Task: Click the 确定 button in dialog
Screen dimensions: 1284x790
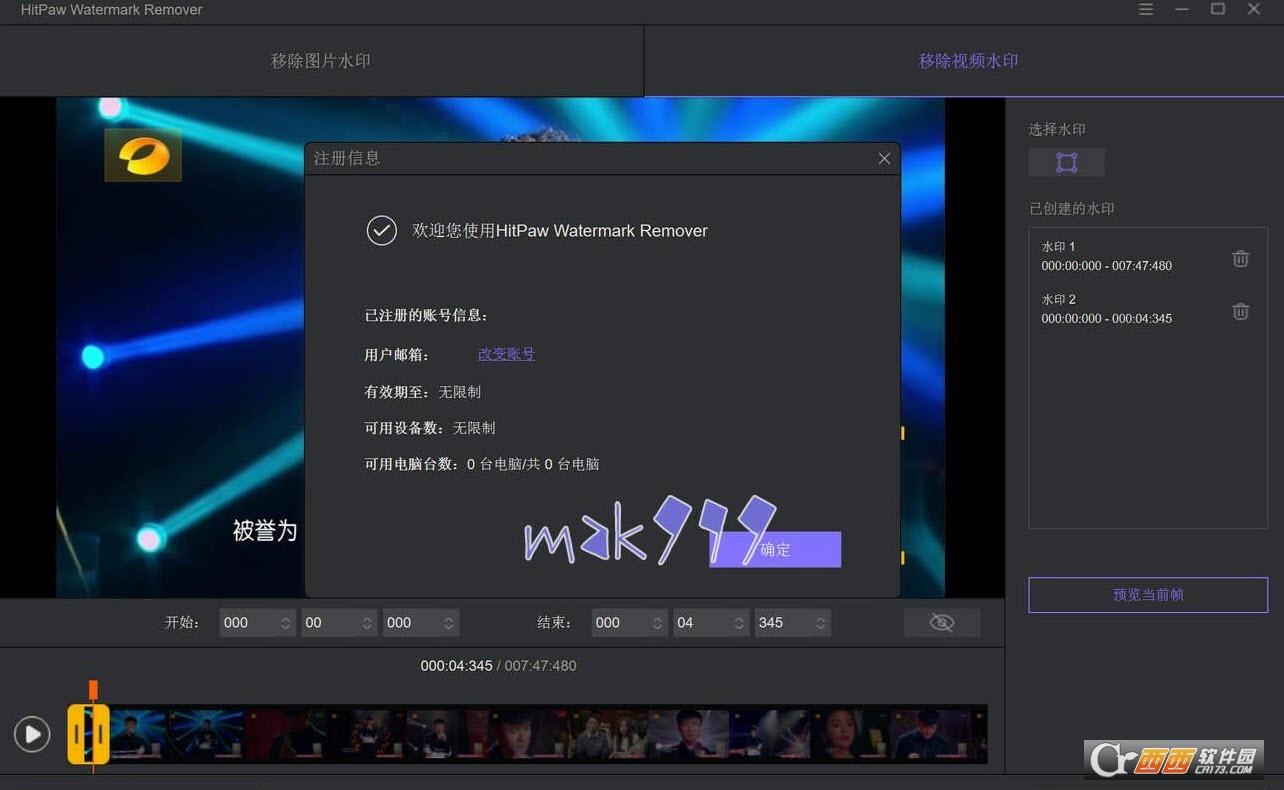Action: coord(775,550)
